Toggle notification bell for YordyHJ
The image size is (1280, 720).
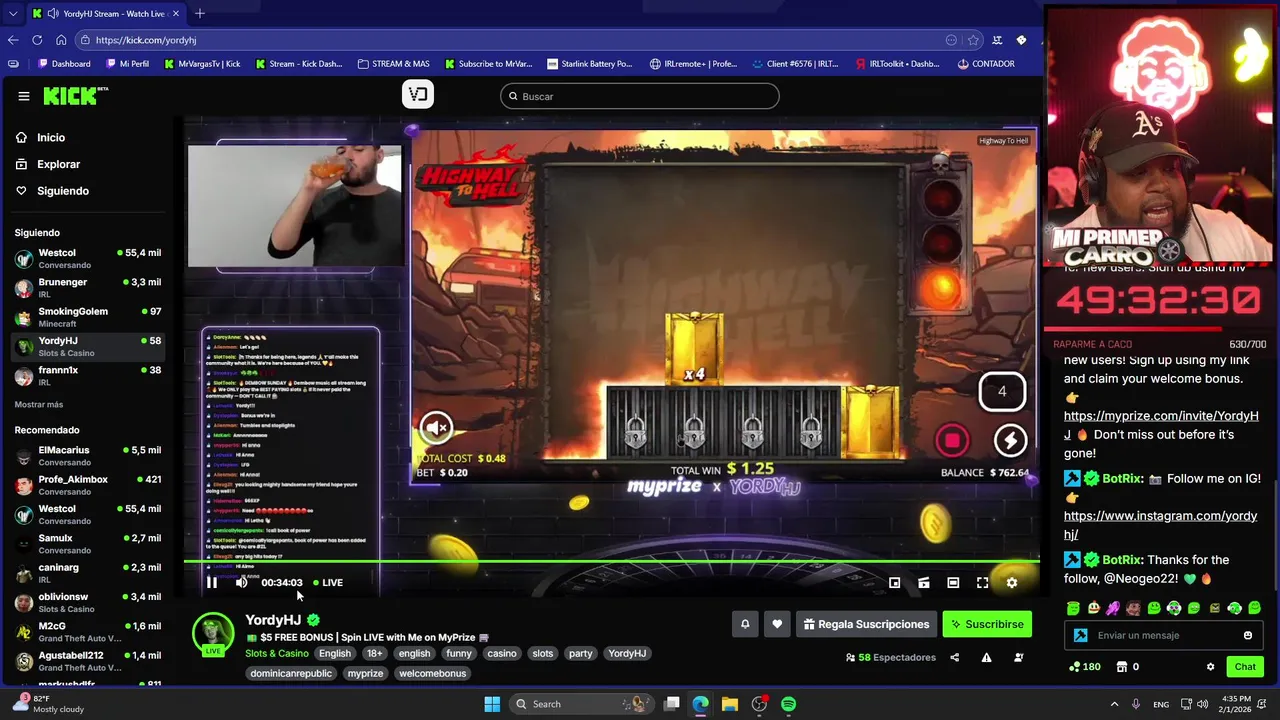coord(745,624)
